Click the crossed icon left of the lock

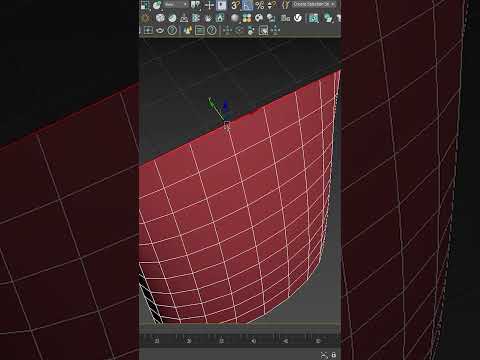click(x=324, y=355)
